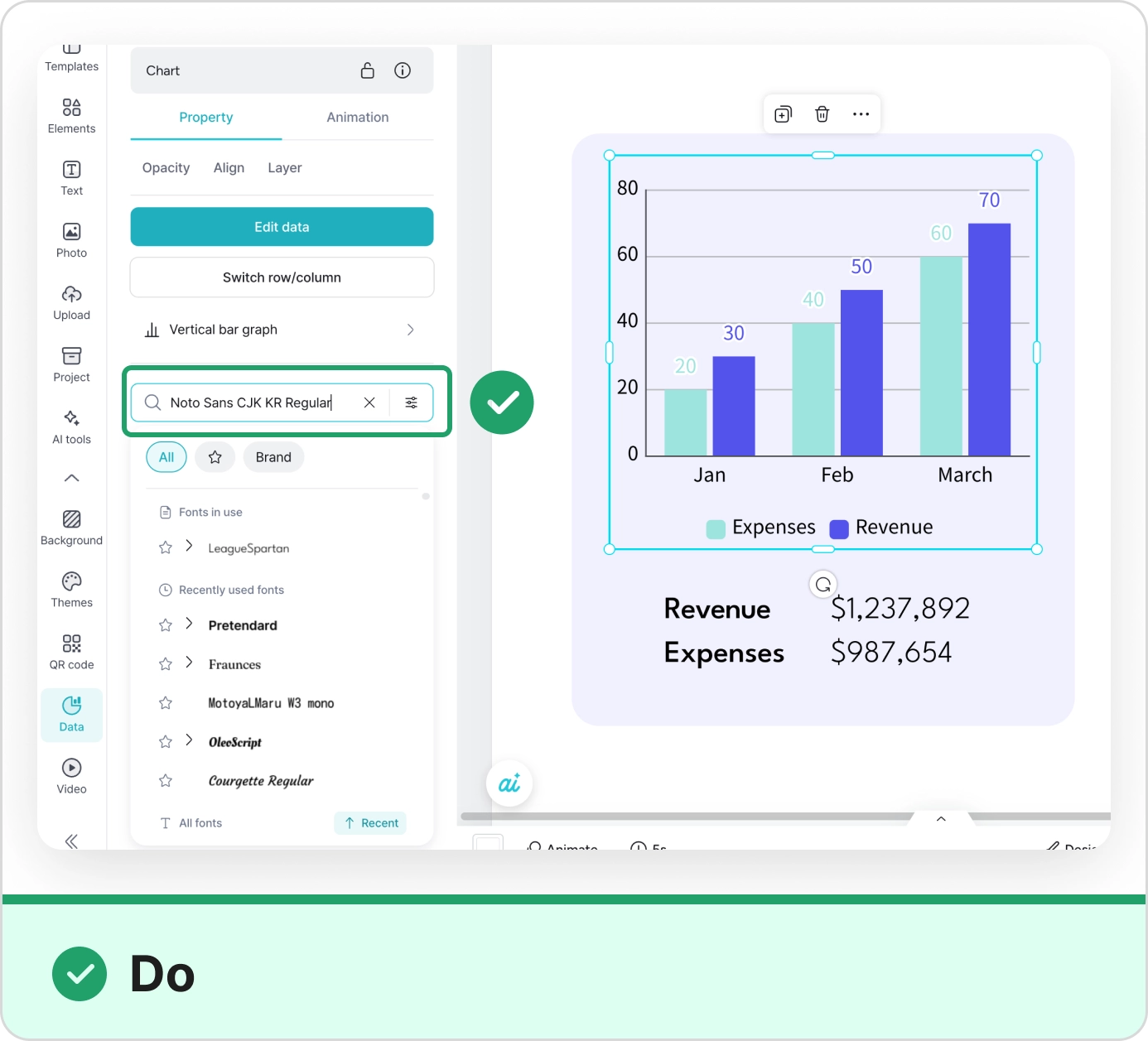1148x1041 pixels.
Task: Expand LeagueSpartan font variants
Action: (189, 546)
